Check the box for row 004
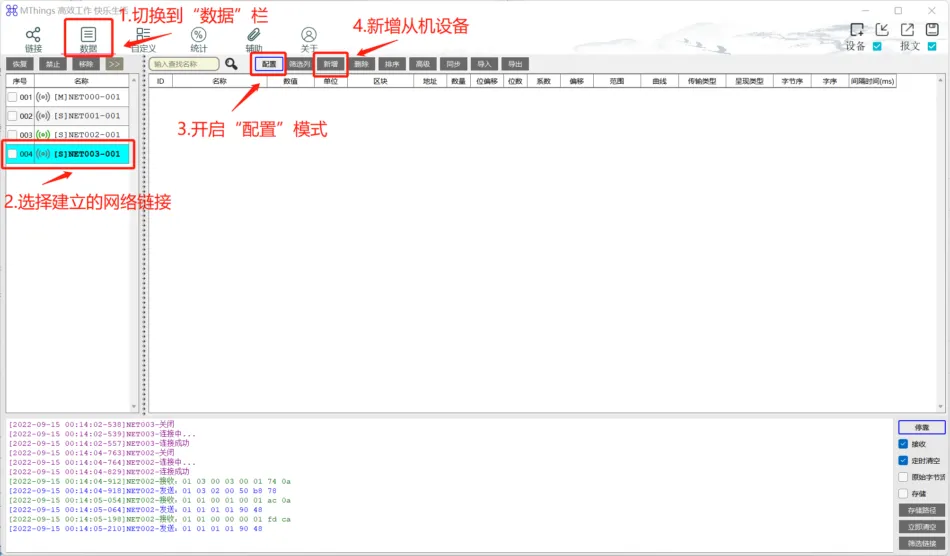Screen dimensions: 950x556 point(12,154)
